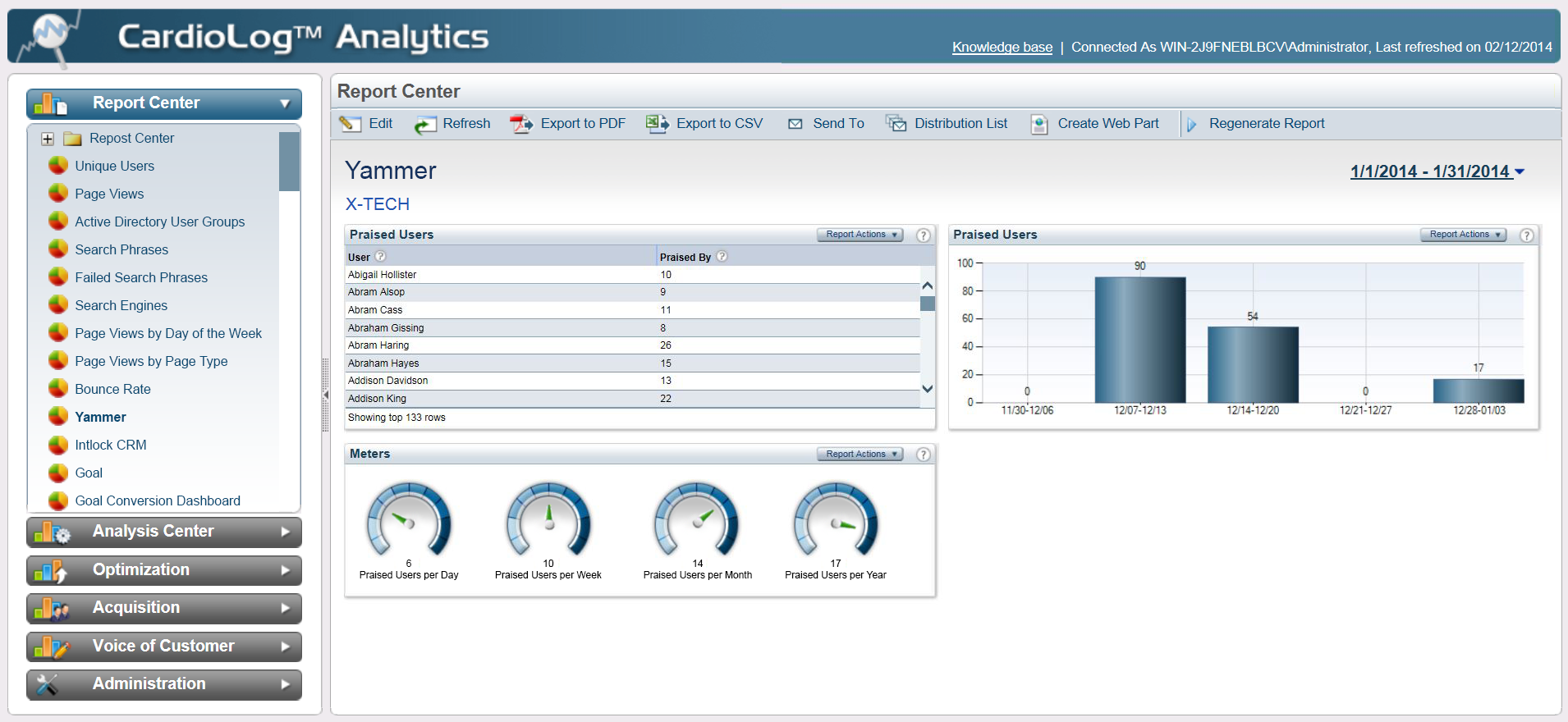Click the Page Views report icon

pyautogui.click(x=58, y=194)
